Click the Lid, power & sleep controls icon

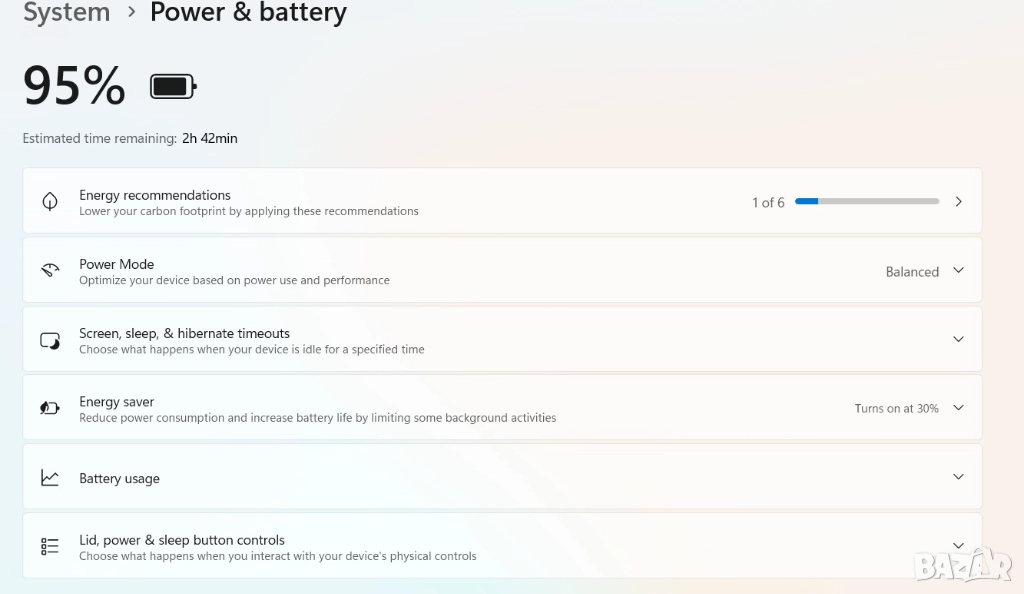pos(50,546)
